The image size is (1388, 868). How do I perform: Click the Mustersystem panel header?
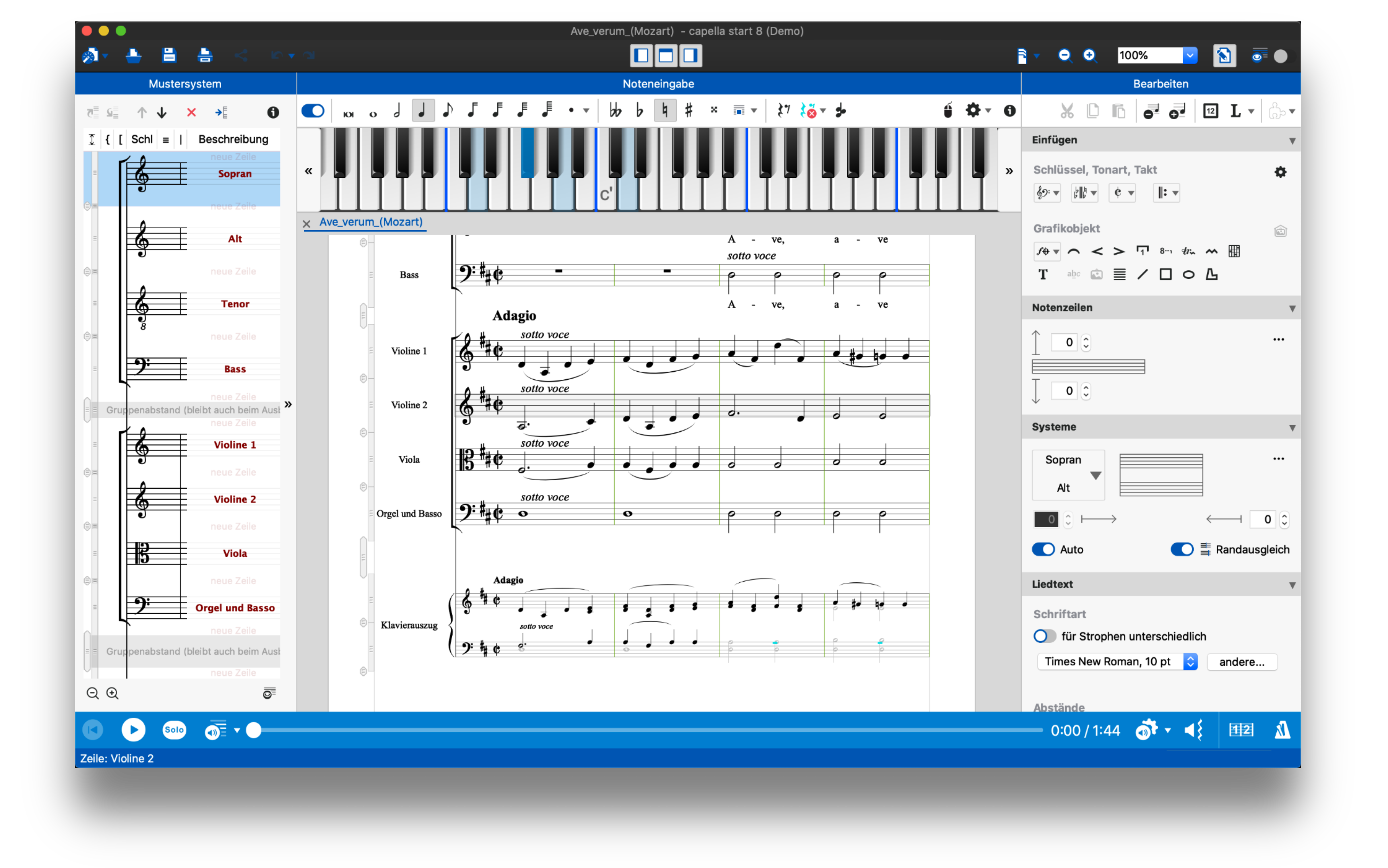pyautogui.click(x=185, y=84)
